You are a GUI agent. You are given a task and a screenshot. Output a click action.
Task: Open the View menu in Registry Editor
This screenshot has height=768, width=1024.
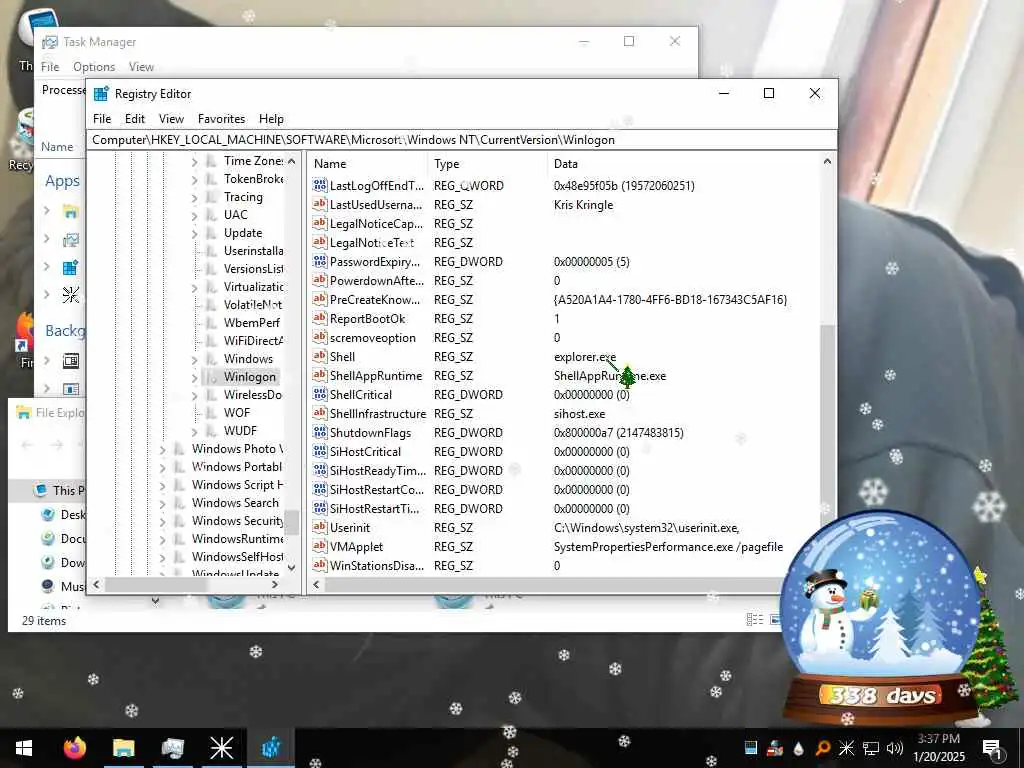(171, 119)
